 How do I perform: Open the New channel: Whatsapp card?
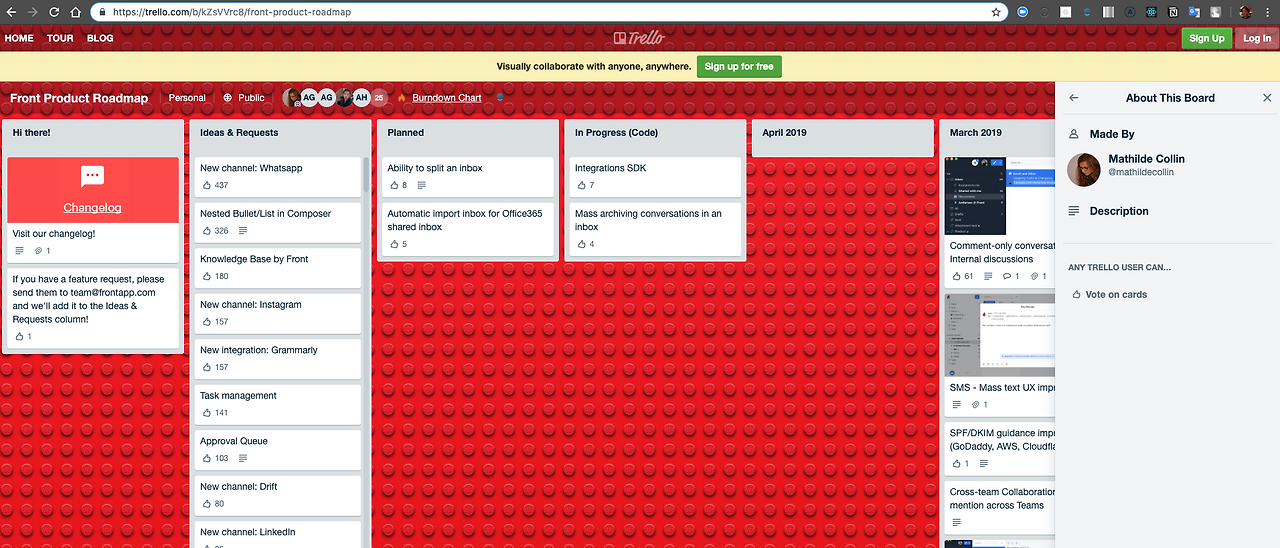pos(277,176)
